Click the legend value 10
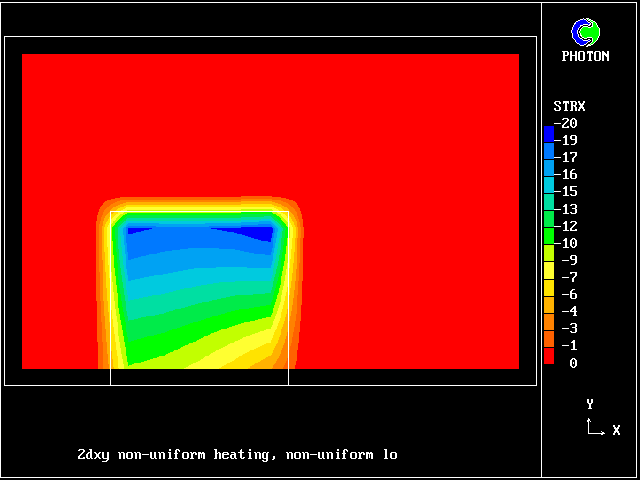 tap(569, 243)
